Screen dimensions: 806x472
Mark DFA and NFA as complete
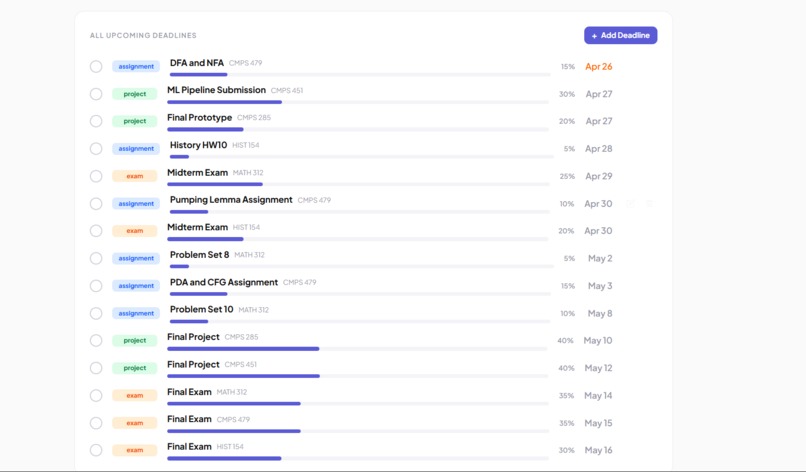tap(96, 66)
